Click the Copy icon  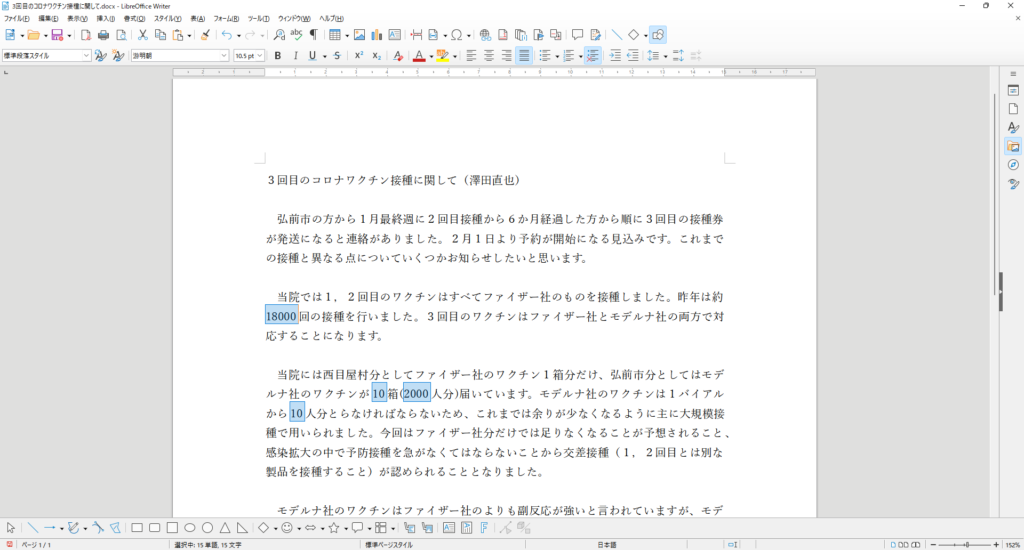pyautogui.click(x=160, y=35)
